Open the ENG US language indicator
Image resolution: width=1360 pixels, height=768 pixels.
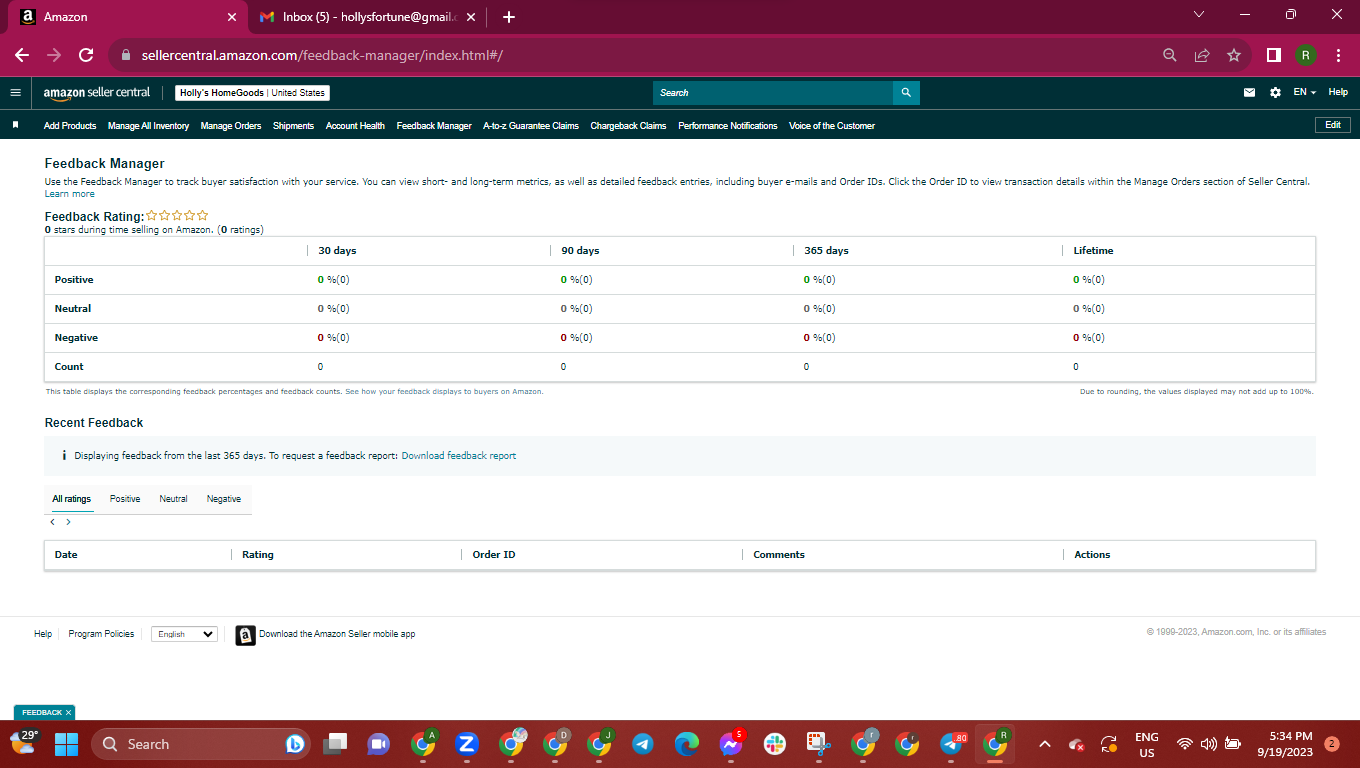pyautogui.click(x=1147, y=744)
